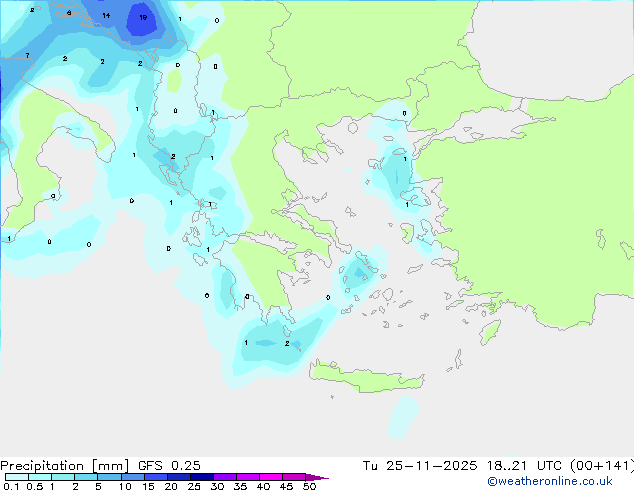Select the 35–40 mm legend color box

click(x=248, y=477)
